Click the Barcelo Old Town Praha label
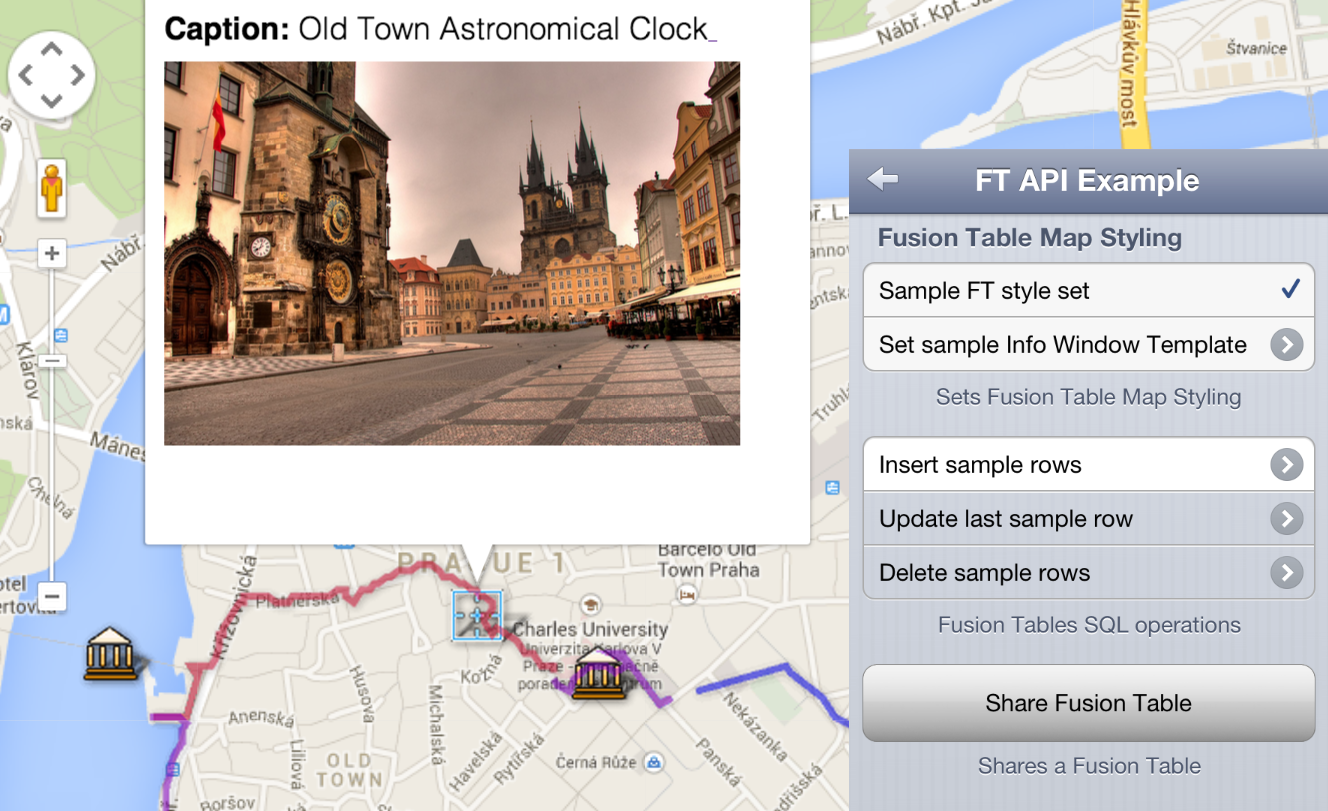Viewport: 1328px width, 811px height. (708, 560)
